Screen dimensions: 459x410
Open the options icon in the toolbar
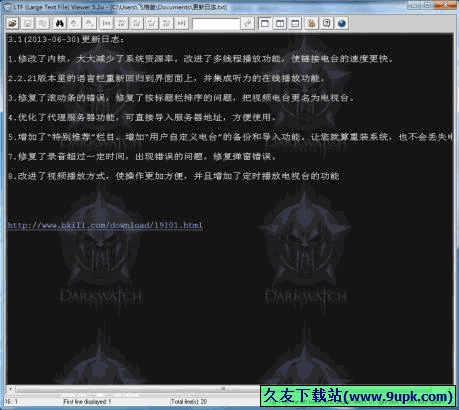312,23
